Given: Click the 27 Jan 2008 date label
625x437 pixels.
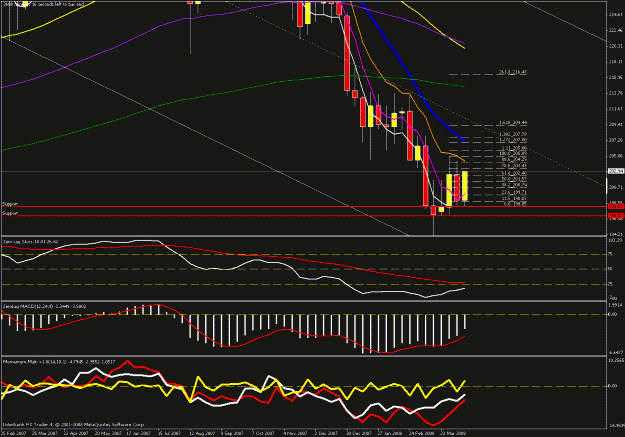Looking at the screenshot, I should pos(390,433).
